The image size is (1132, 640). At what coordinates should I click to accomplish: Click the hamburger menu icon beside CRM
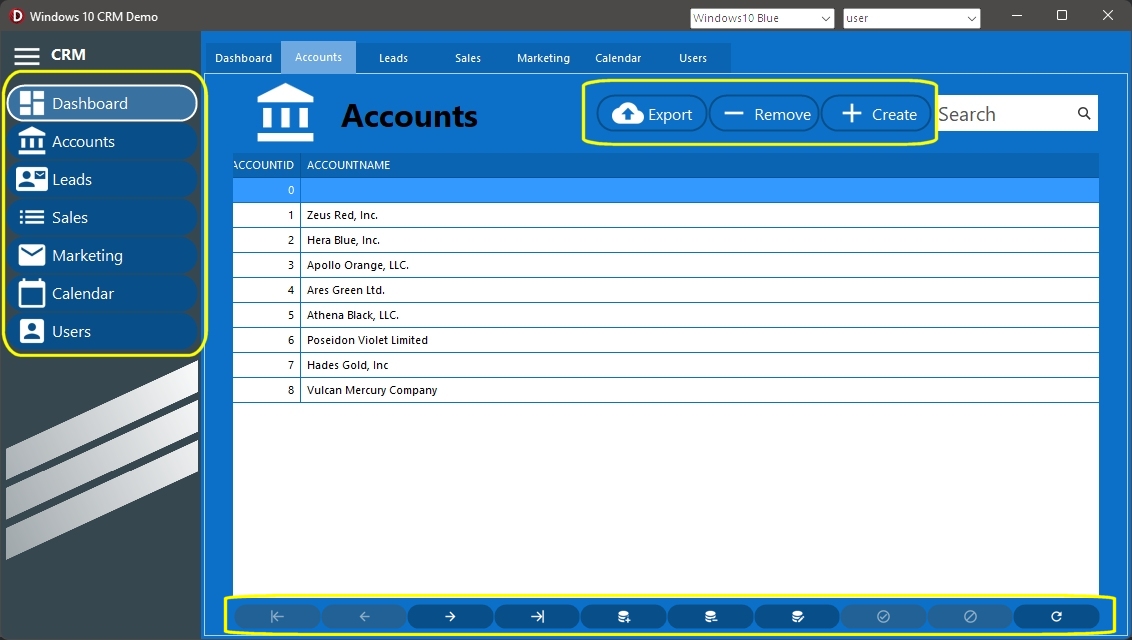point(27,56)
